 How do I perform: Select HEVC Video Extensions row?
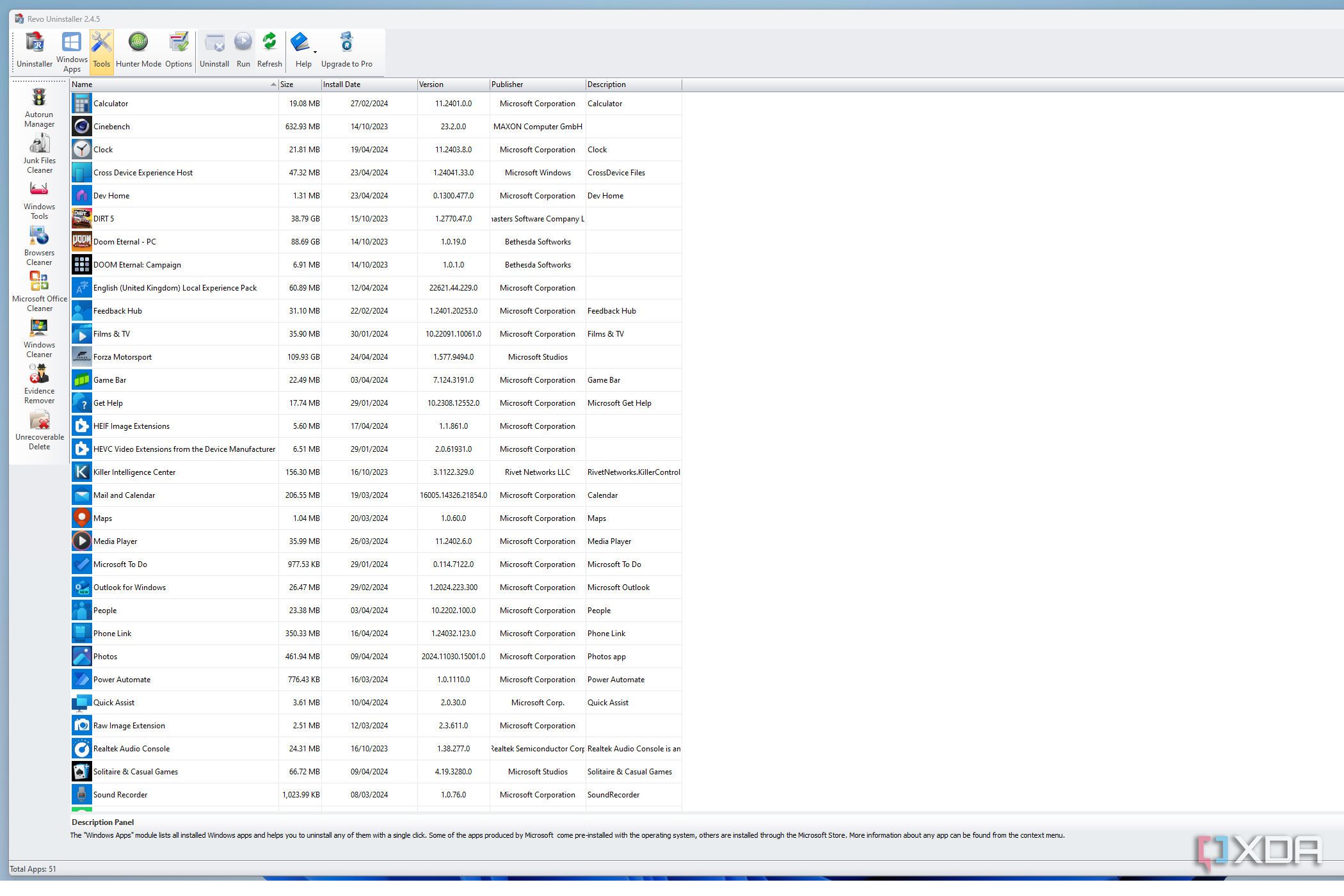[376, 449]
